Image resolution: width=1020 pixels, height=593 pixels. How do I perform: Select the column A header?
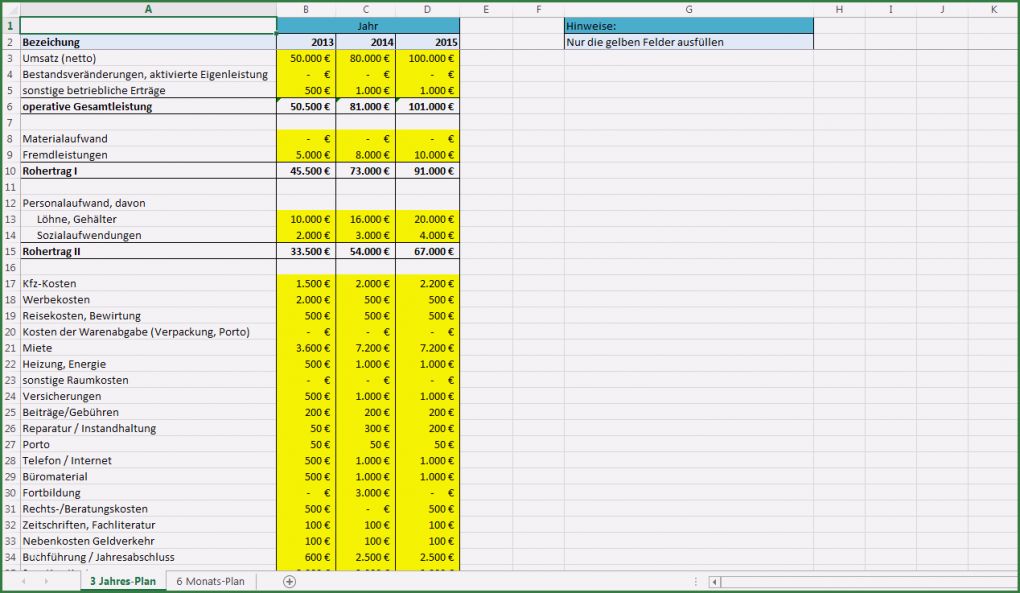pos(147,9)
